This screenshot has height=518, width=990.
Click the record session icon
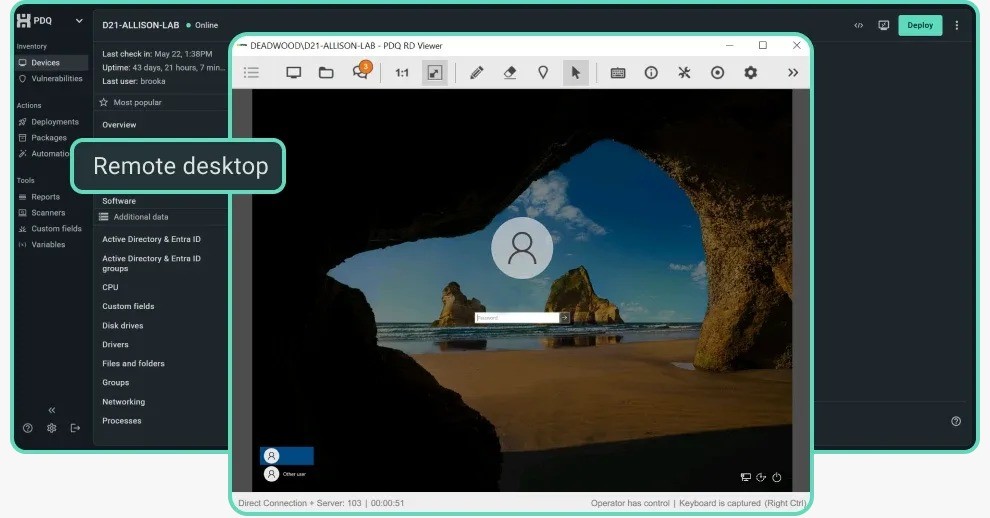tap(717, 73)
